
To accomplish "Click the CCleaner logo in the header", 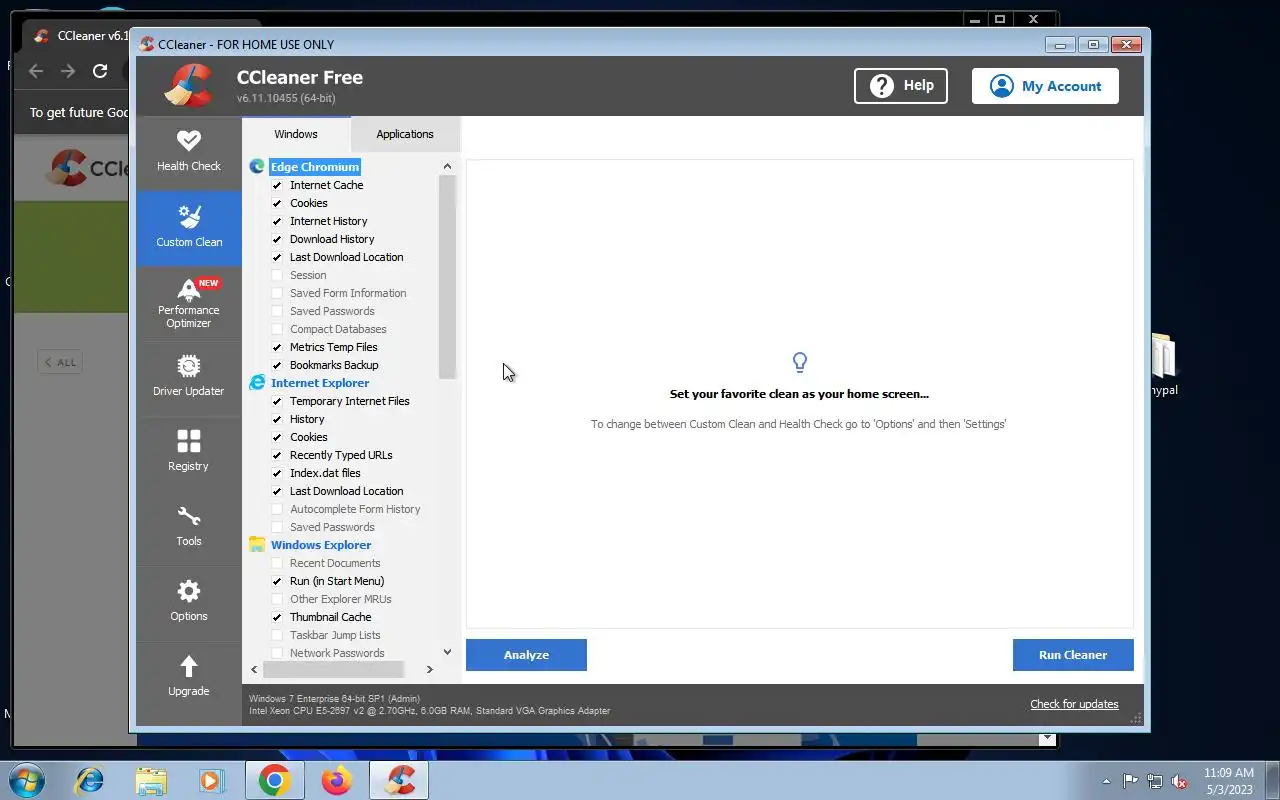I will [189, 86].
